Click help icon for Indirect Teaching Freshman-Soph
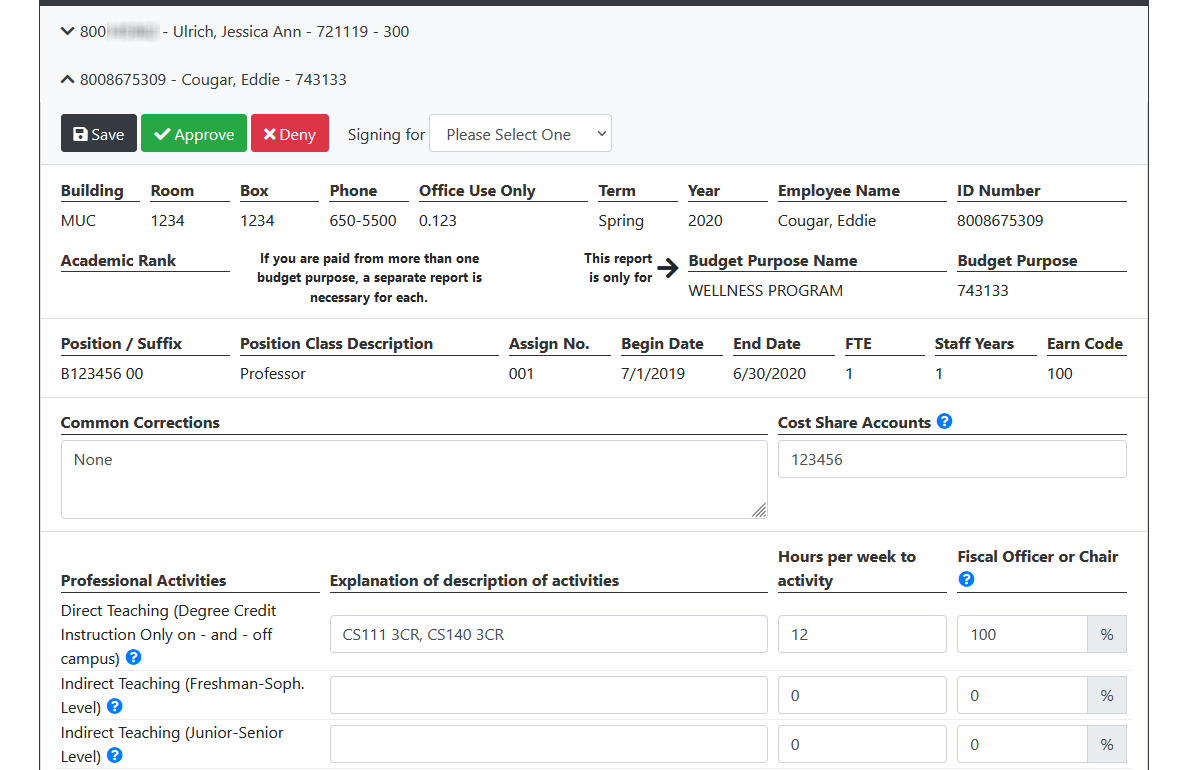The image size is (1192, 770). [x=115, y=707]
